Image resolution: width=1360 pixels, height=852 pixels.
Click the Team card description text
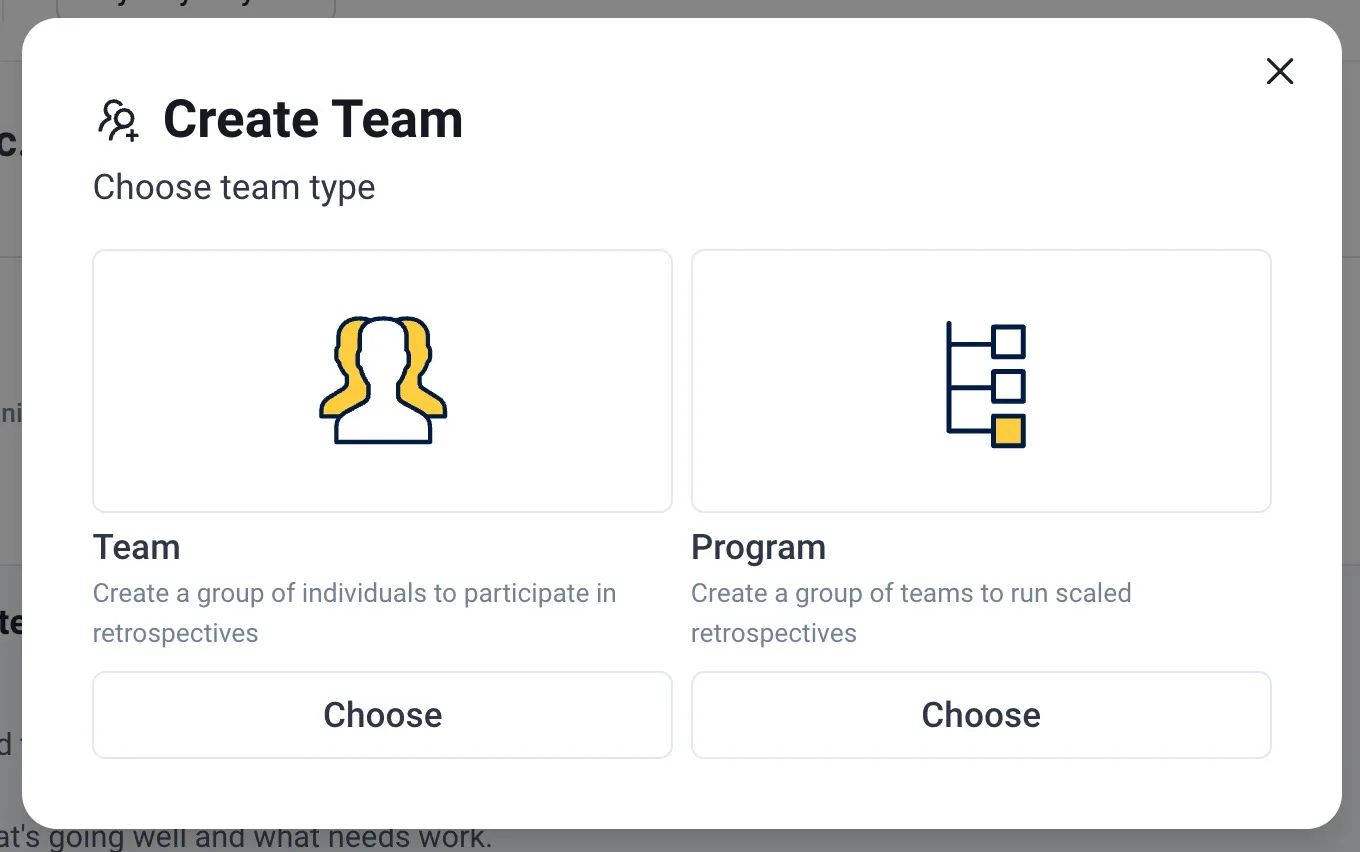pyautogui.click(x=354, y=612)
